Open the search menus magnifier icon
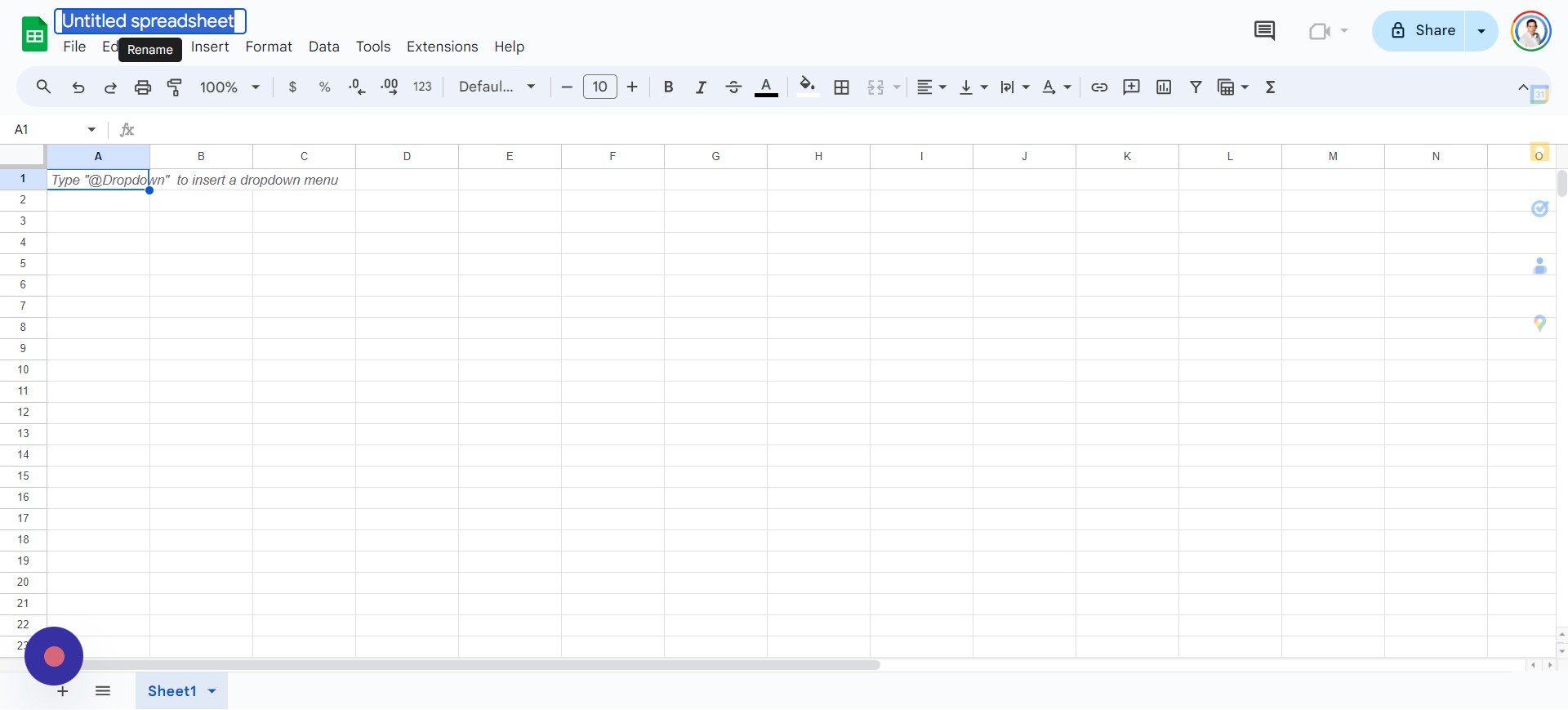 44,87
